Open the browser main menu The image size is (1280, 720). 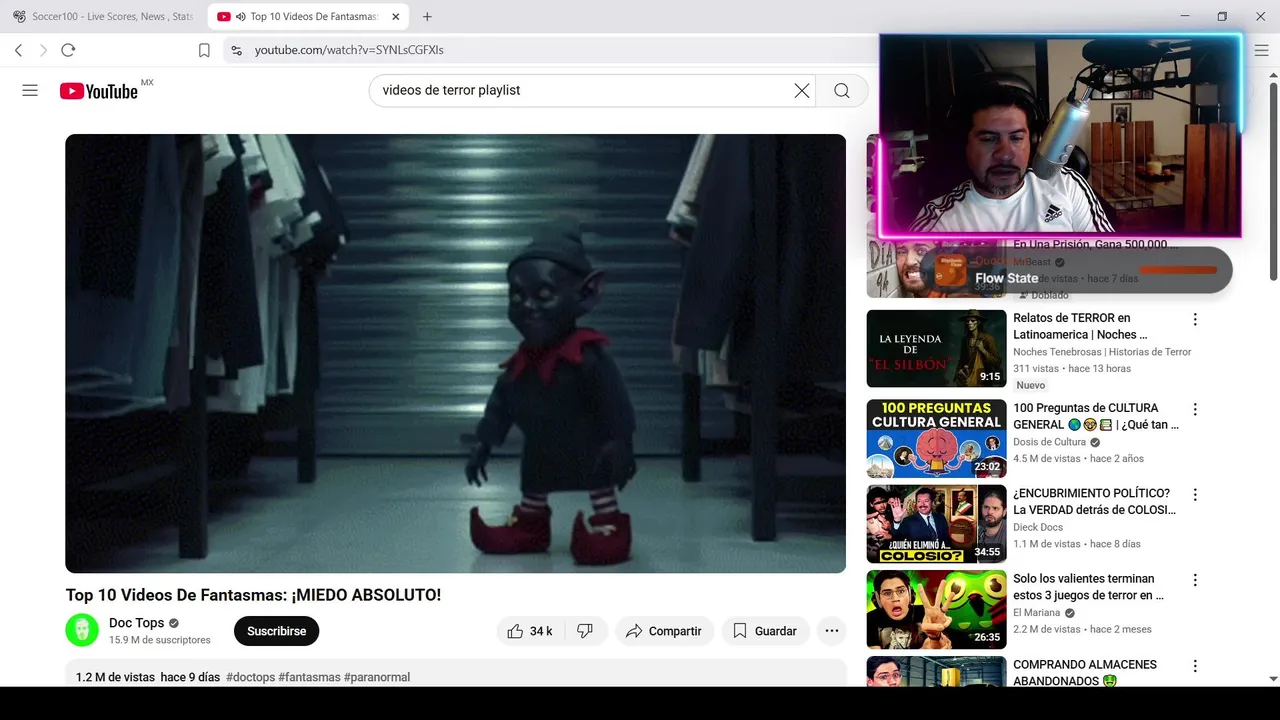(1261, 50)
